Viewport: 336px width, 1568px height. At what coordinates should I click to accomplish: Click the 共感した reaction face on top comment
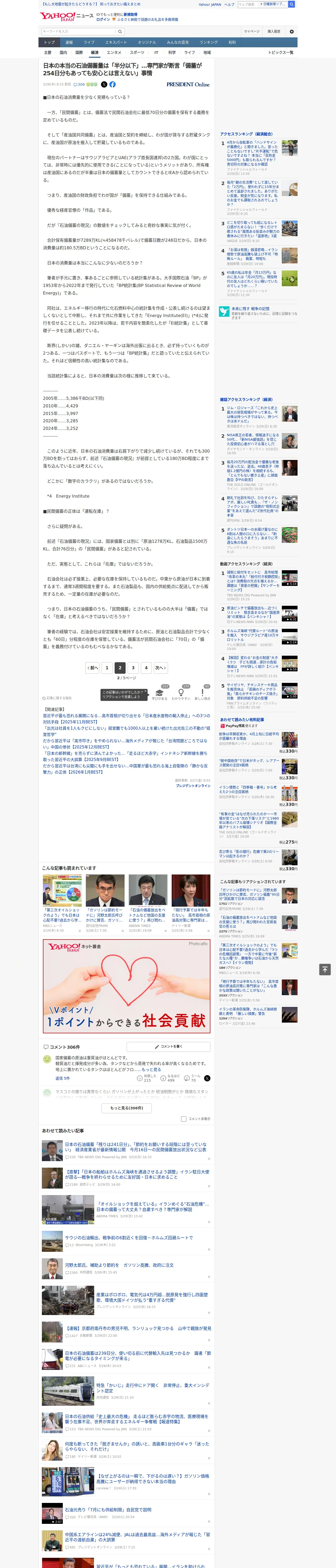tap(140, 1078)
